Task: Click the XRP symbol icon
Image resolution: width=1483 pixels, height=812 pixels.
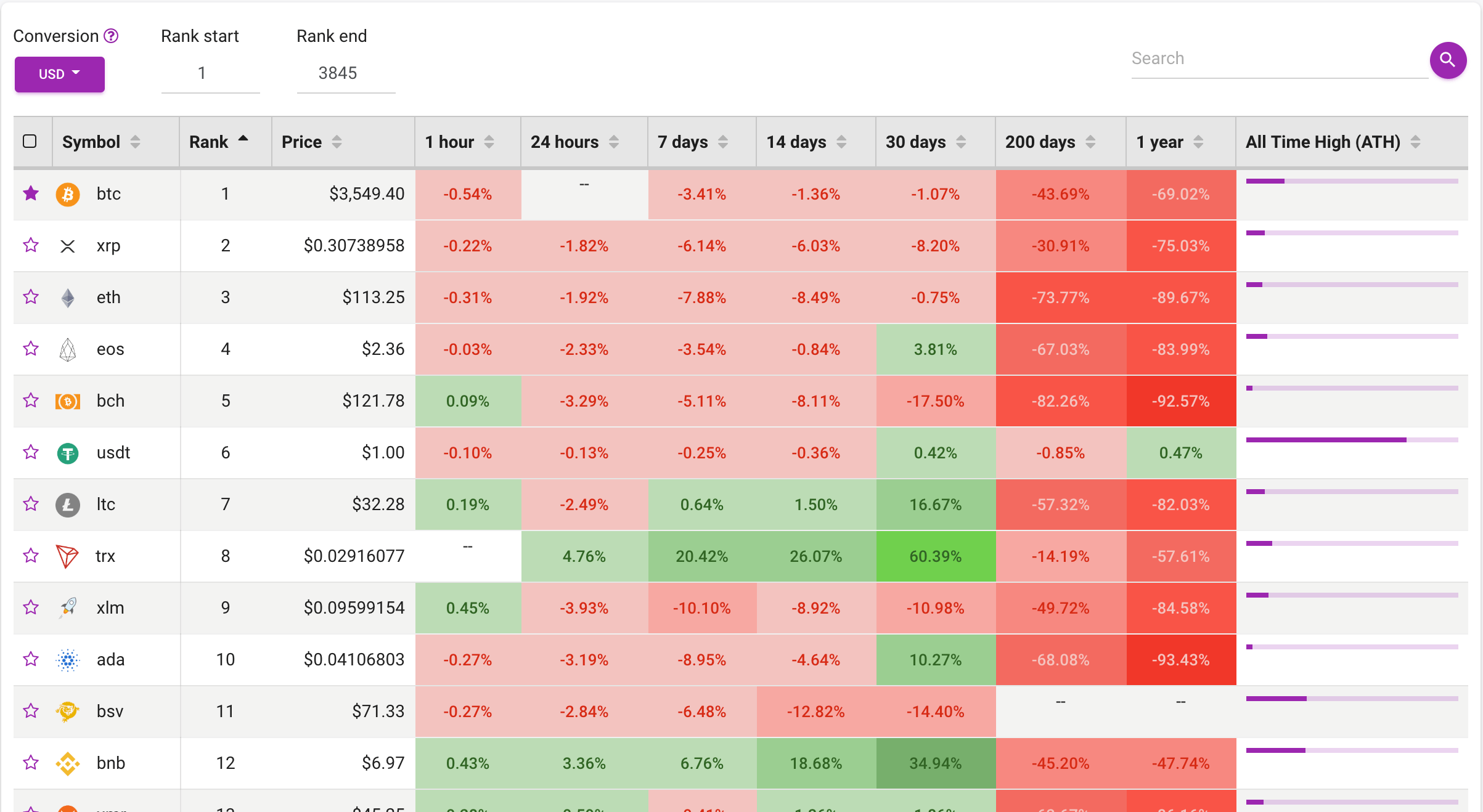Action: (67, 246)
